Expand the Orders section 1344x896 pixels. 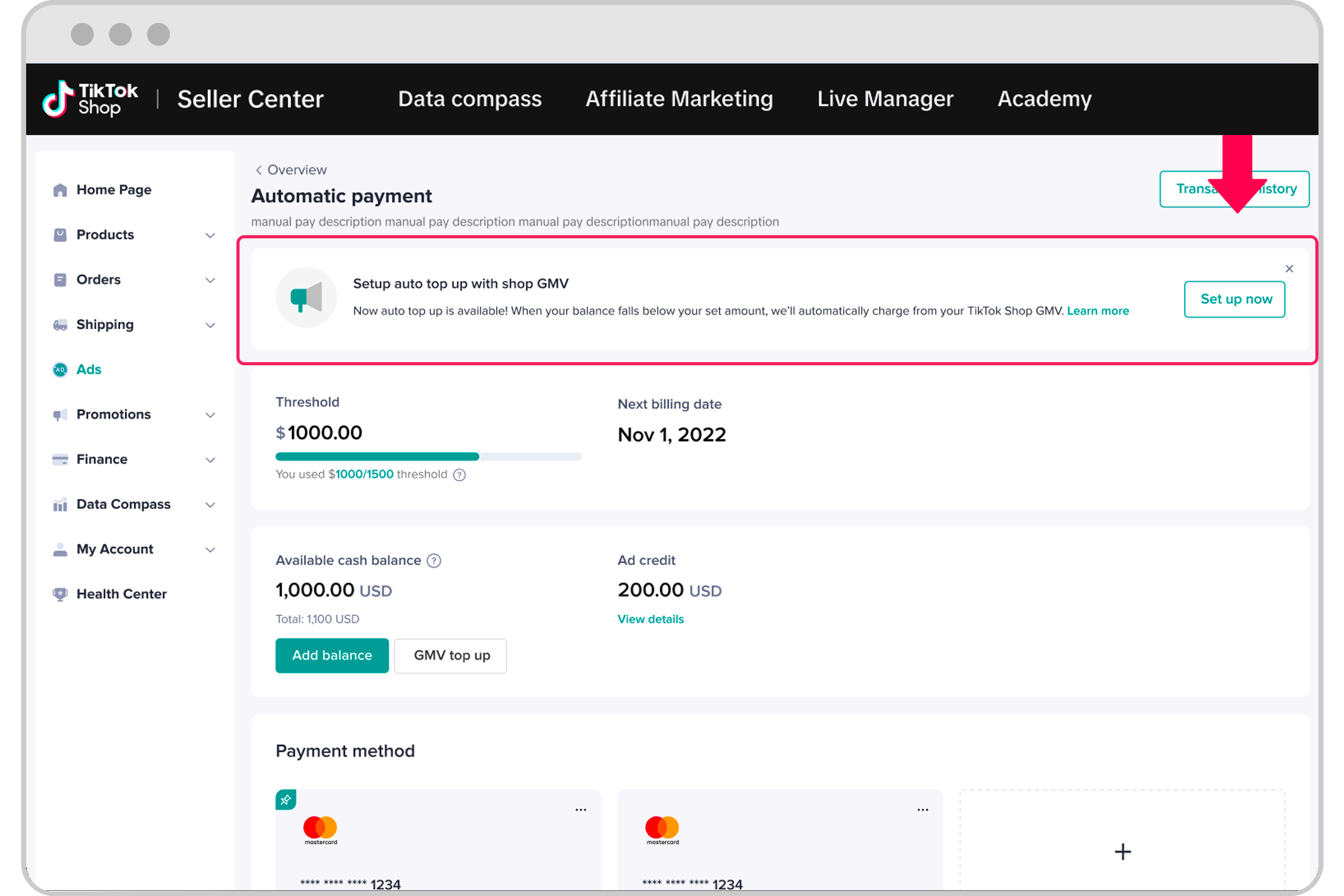tap(210, 280)
